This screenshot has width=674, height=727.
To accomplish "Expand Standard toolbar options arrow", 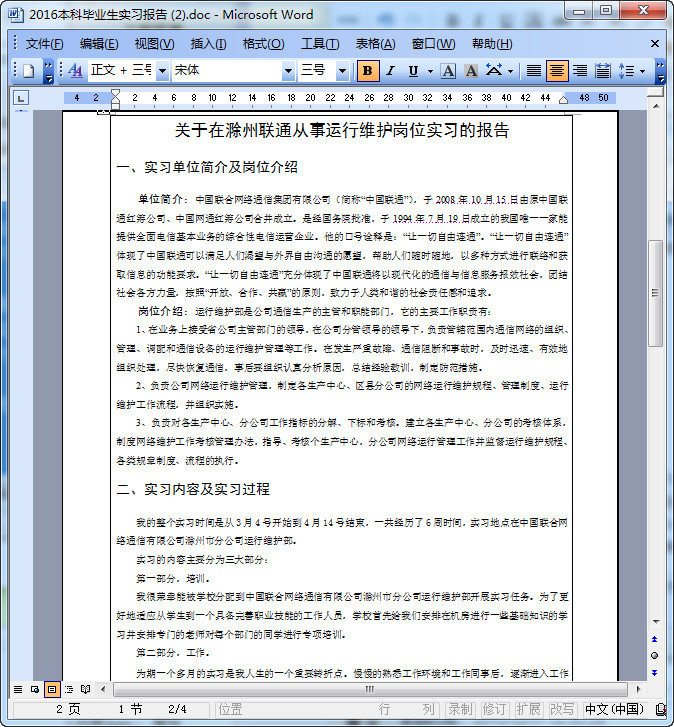I will tap(48, 71).
